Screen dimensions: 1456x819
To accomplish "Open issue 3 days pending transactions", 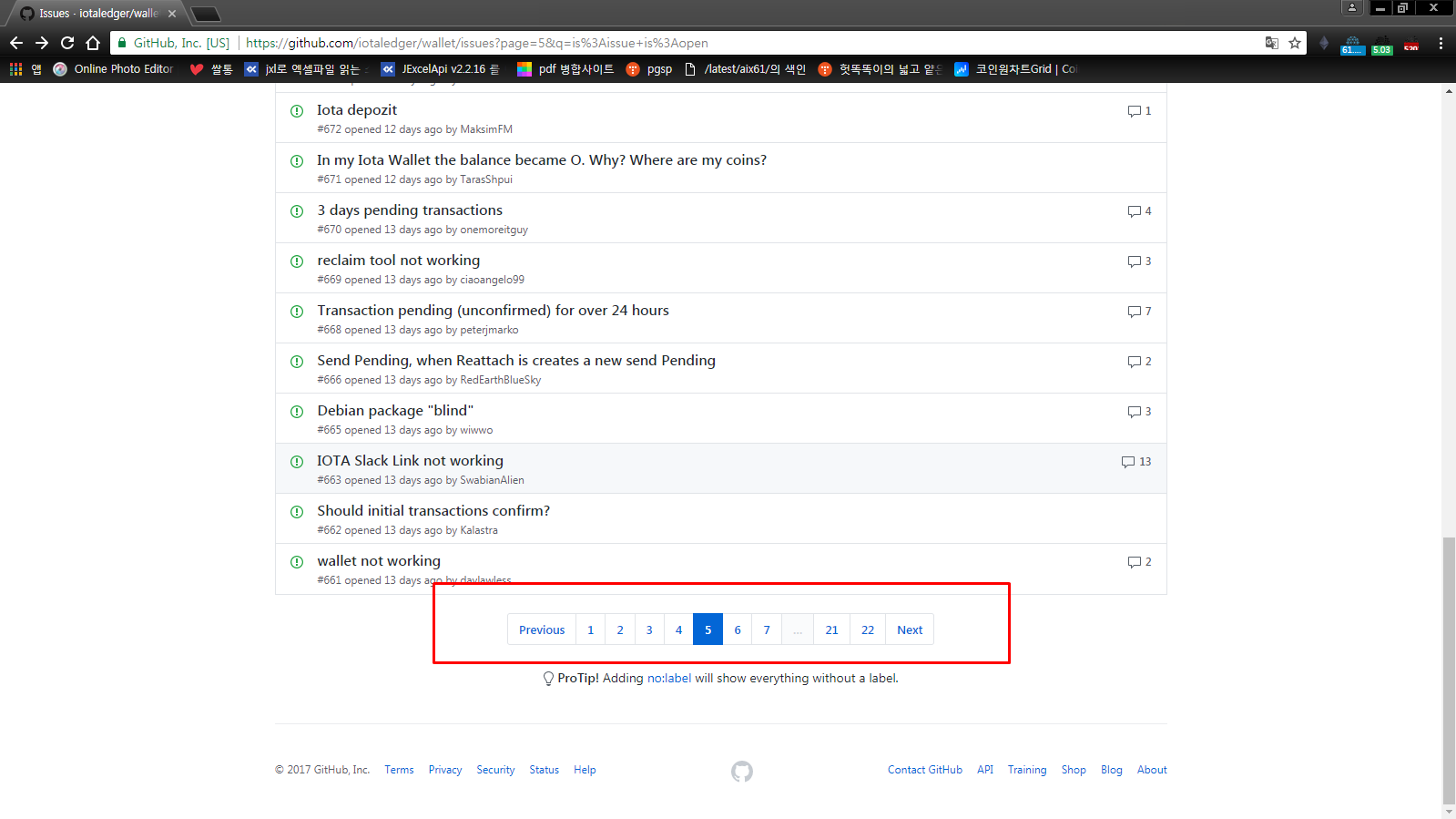I will point(410,210).
